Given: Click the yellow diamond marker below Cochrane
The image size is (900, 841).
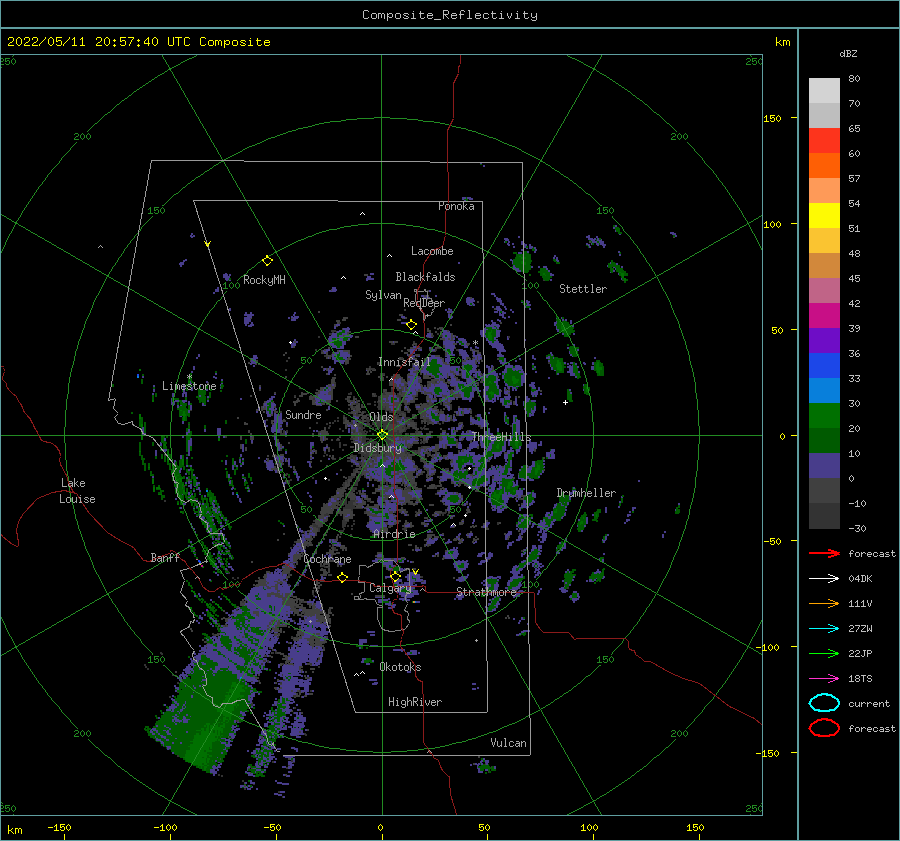Looking at the screenshot, I should click(x=343, y=578).
